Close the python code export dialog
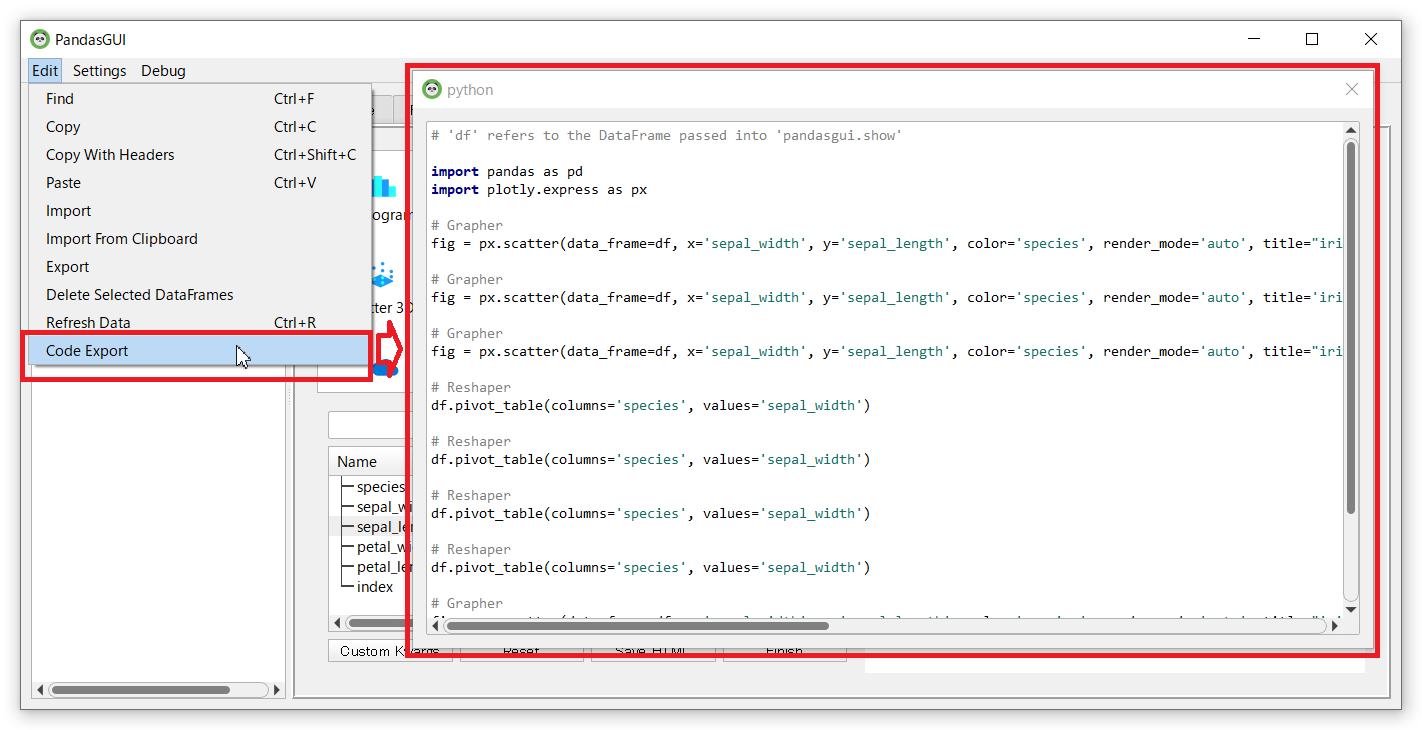1422x730 pixels. pyautogui.click(x=1352, y=90)
